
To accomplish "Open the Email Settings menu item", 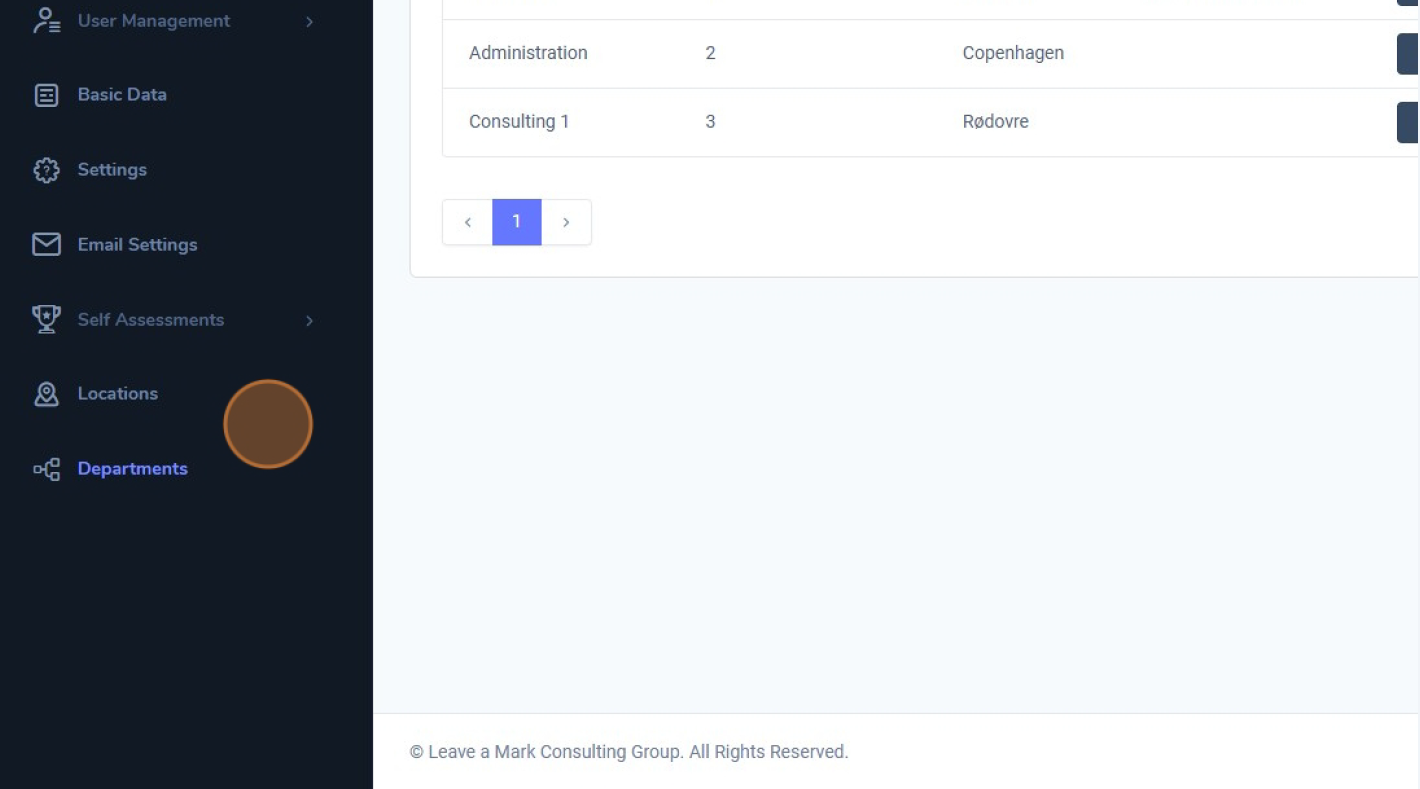I will click(137, 245).
